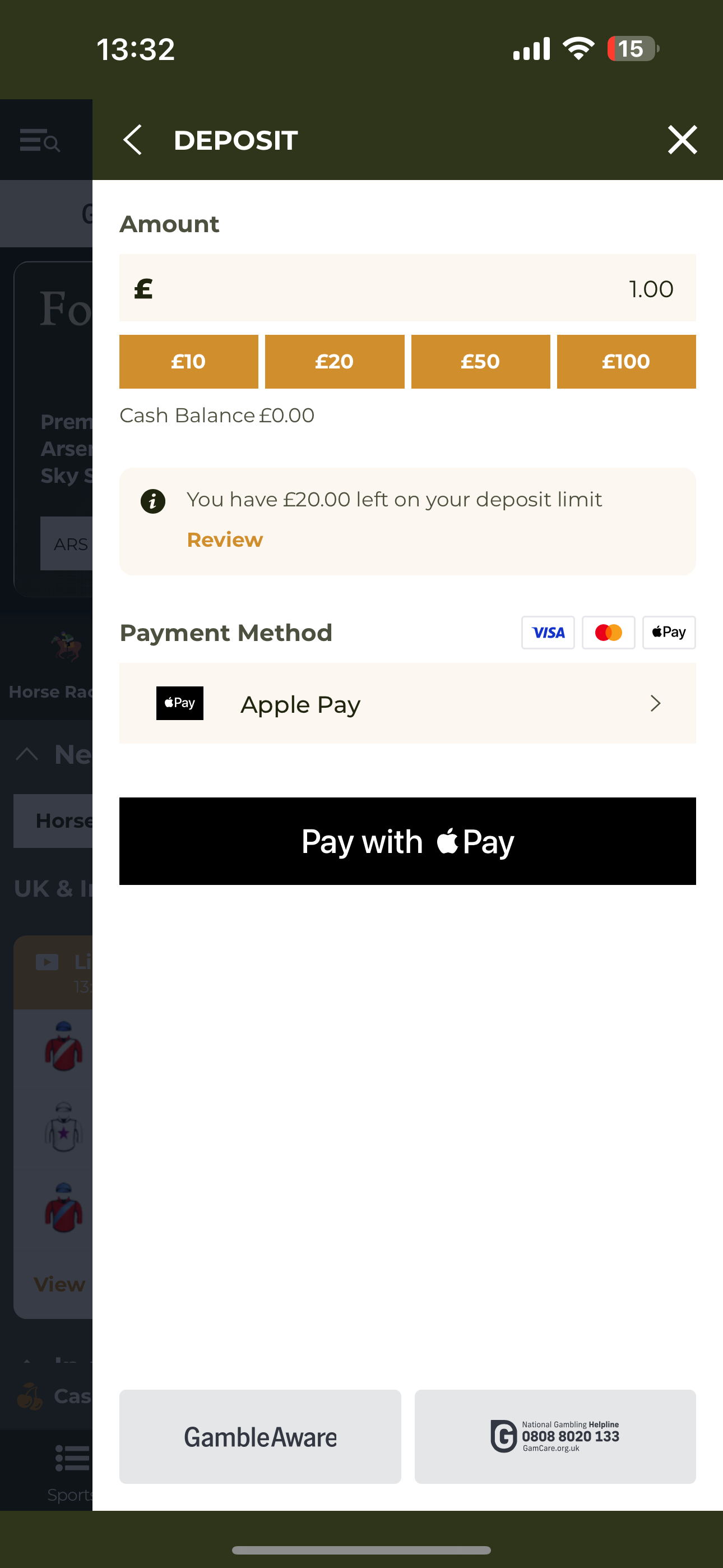Choose the £50 preset amount
This screenshot has height=1568, width=723.
(480, 362)
